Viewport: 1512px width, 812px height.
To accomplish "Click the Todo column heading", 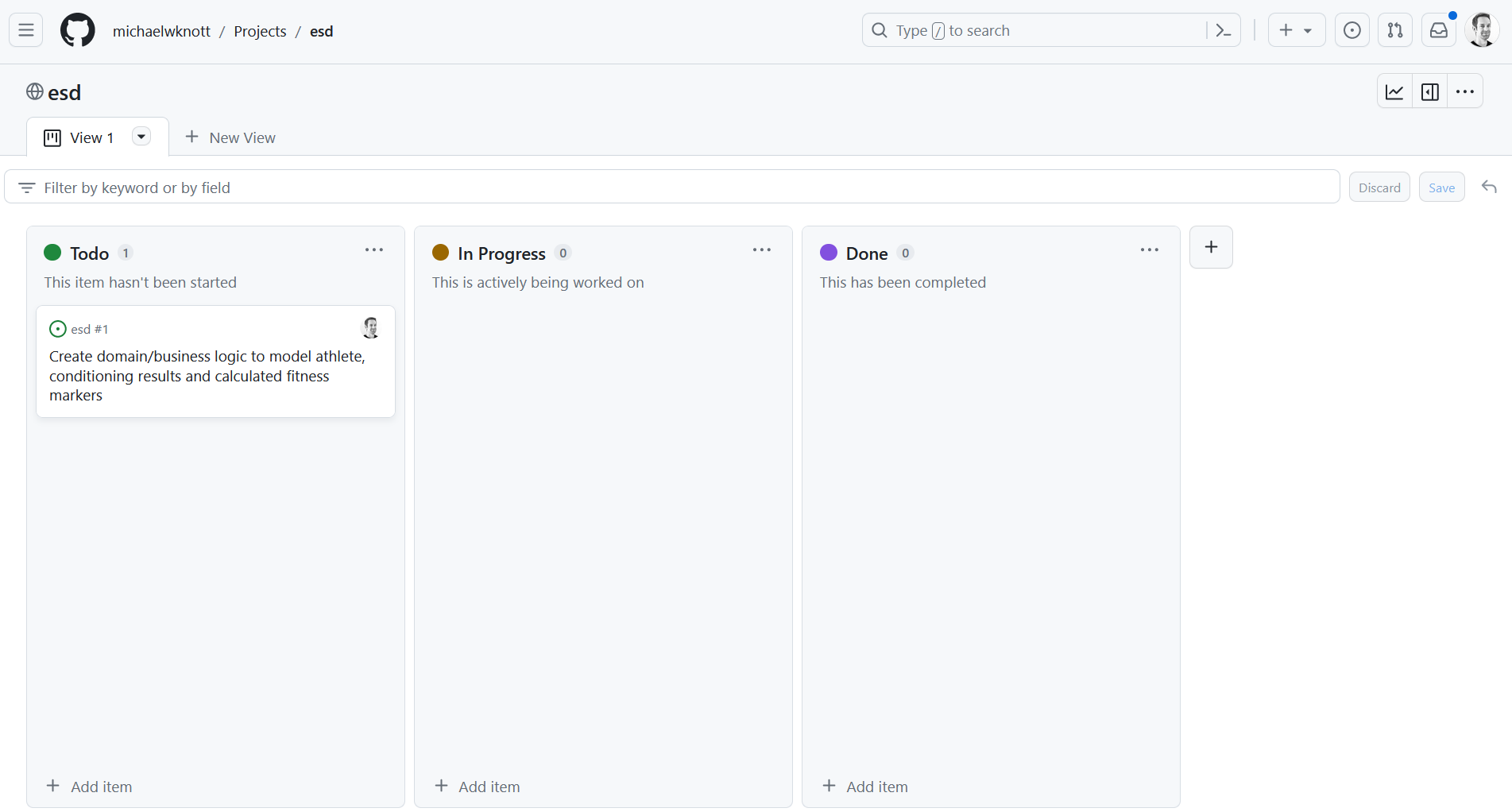I will click(x=89, y=253).
